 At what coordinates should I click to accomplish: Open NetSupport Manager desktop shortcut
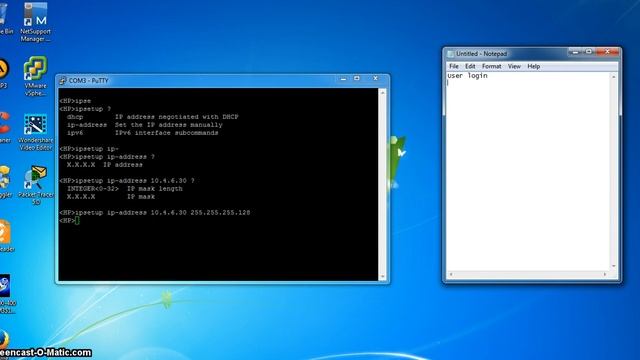[x=36, y=22]
